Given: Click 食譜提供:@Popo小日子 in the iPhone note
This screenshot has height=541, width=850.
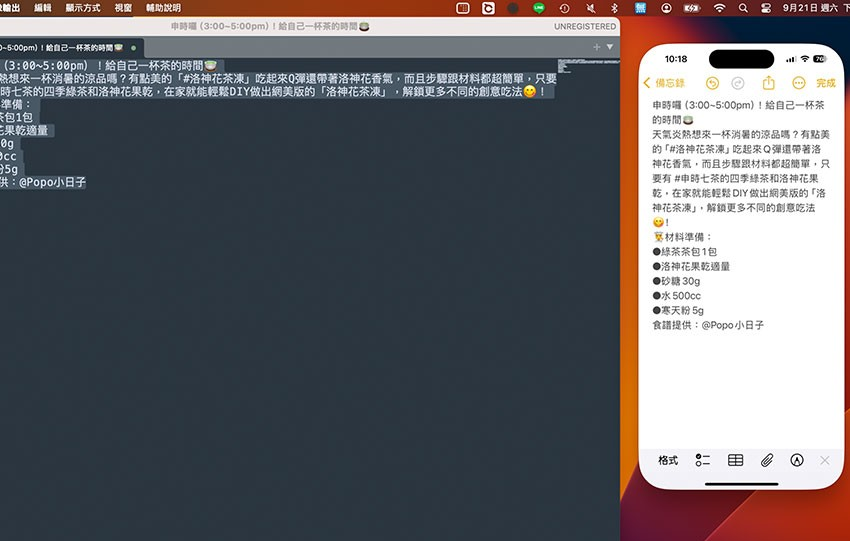Looking at the screenshot, I should click(x=707, y=325).
